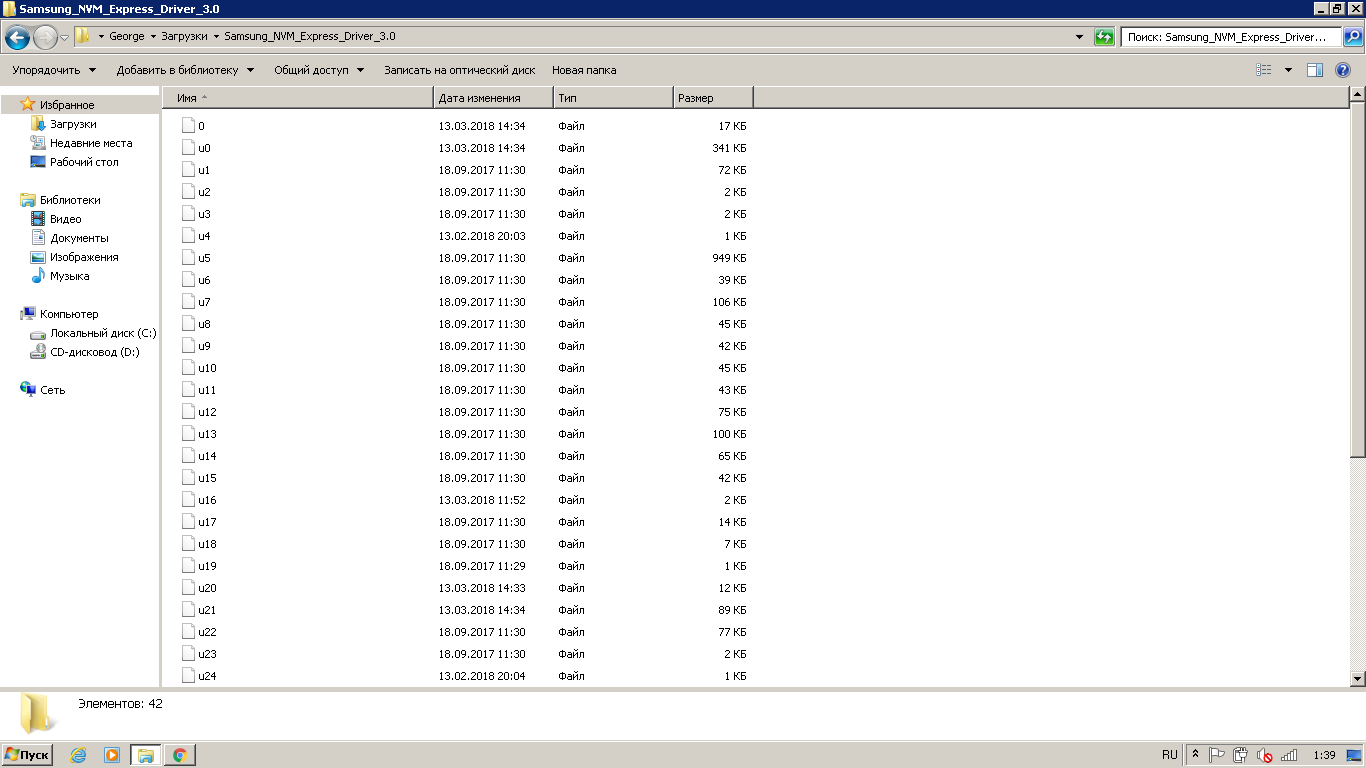Sort by the Имя column header
This screenshot has width=1366, height=768.
click(297, 98)
